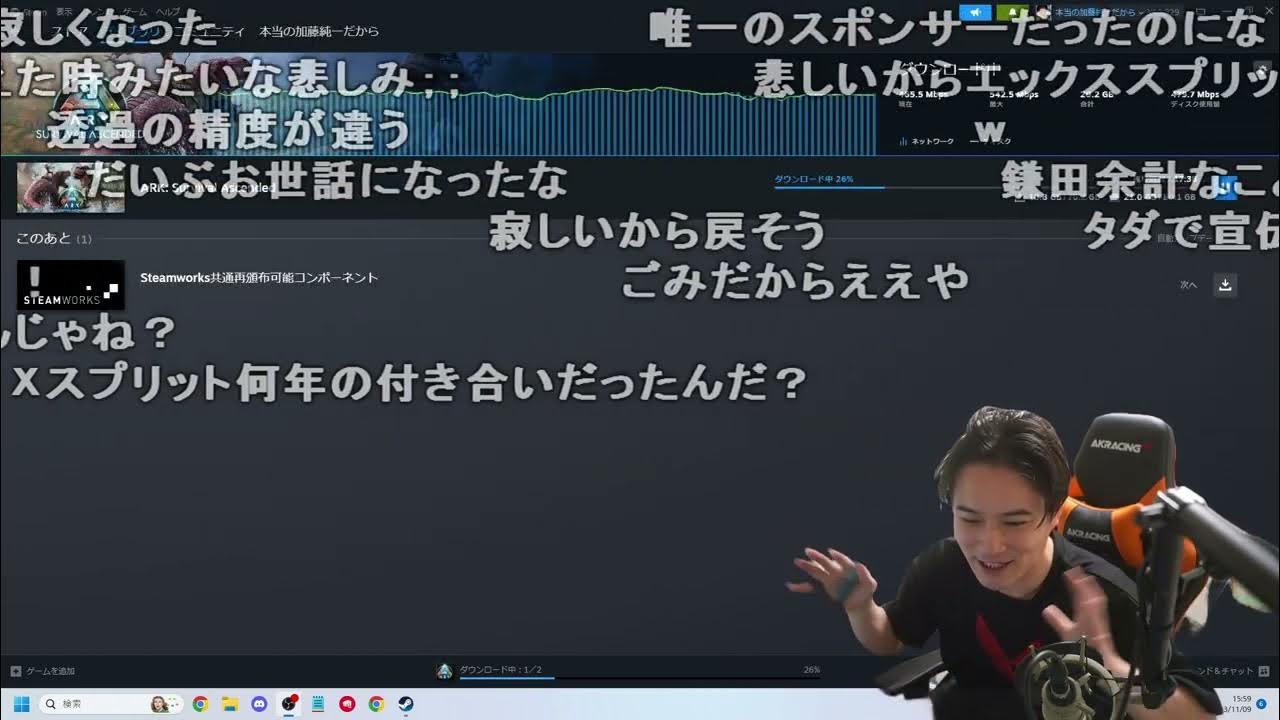This screenshot has width=1280, height=720.
Task: Open the blue notification badge in the system tray
Action: (1262, 704)
